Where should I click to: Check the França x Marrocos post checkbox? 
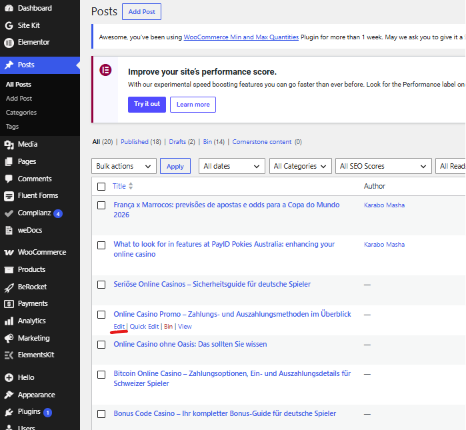click(101, 205)
